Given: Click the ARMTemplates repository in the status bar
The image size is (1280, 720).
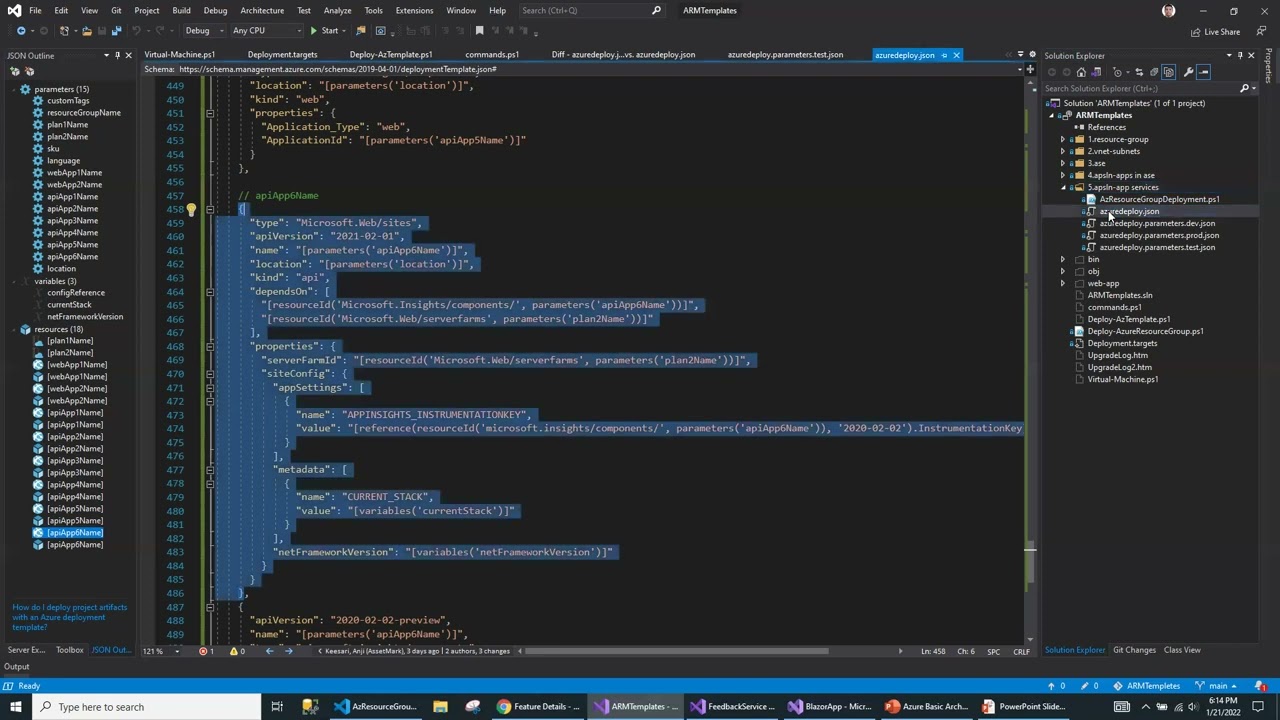Looking at the screenshot, I should pos(1147,686).
